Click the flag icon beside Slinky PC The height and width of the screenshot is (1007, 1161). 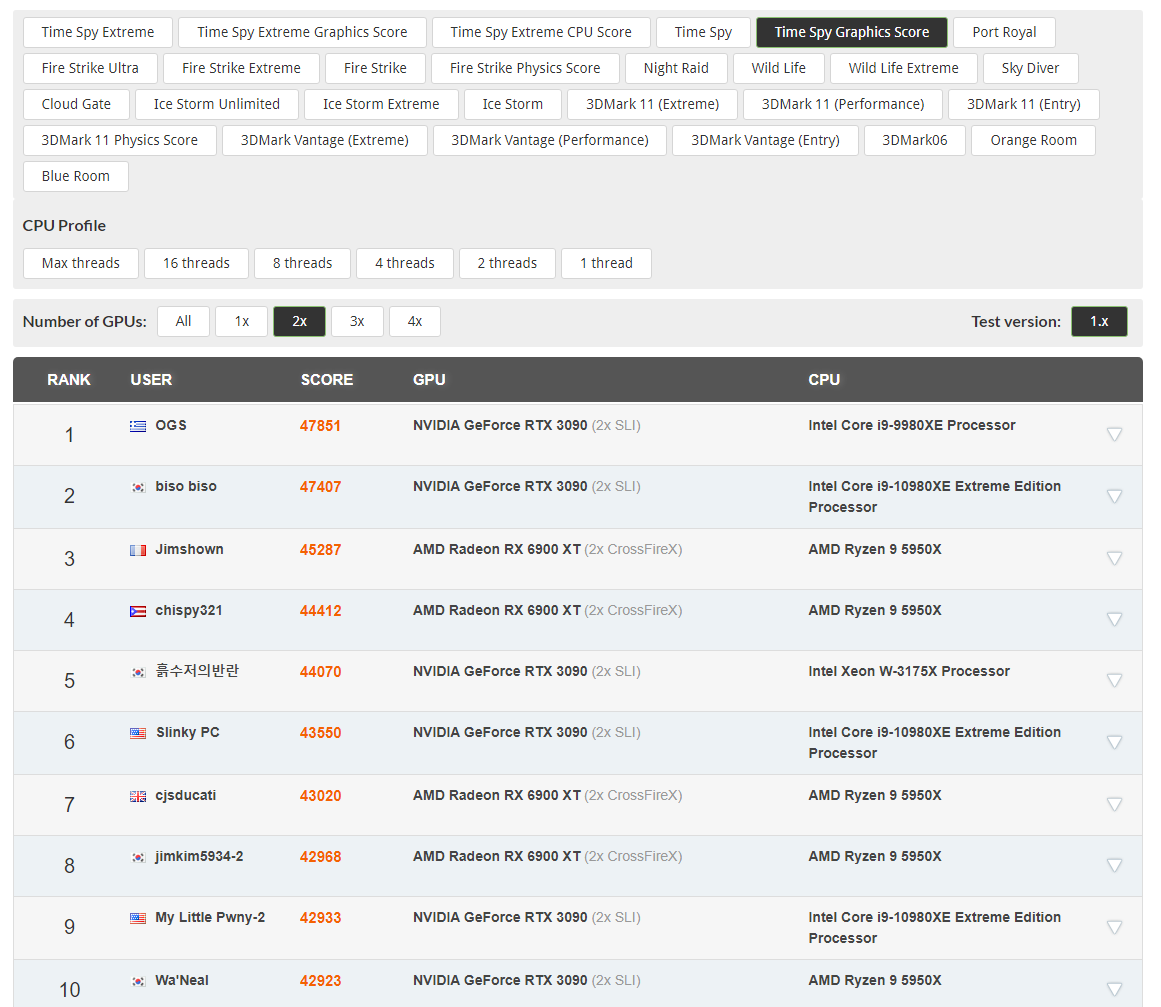[x=138, y=733]
